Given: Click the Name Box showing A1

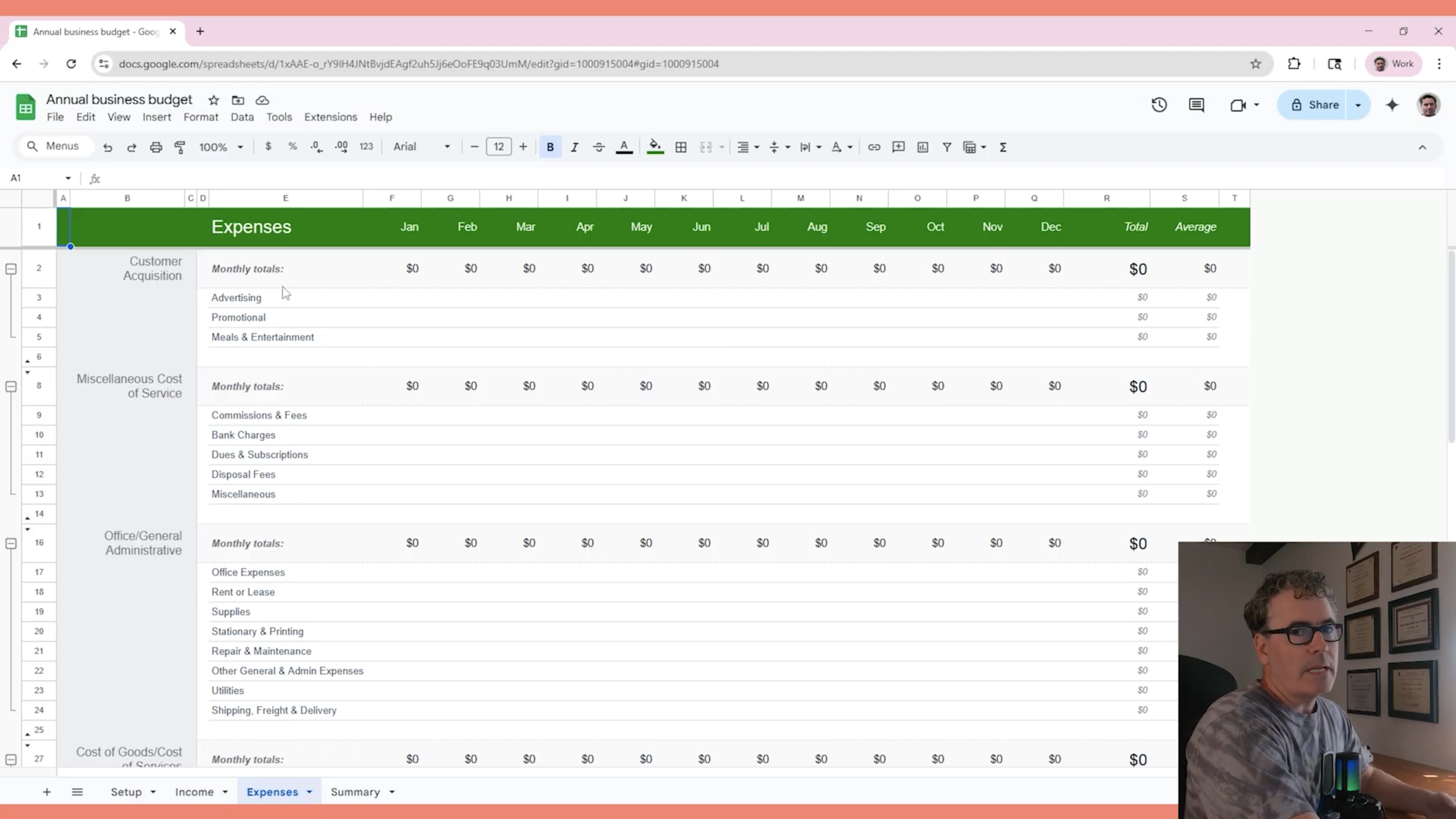Looking at the screenshot, I should click(35, 178).
